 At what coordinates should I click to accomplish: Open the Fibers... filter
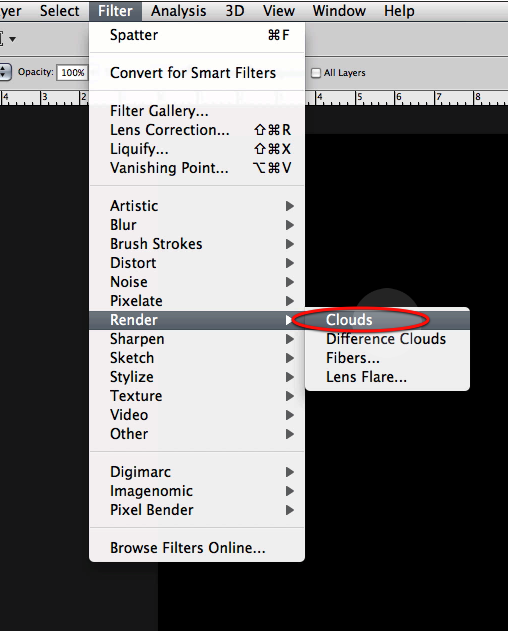click(387, 358)
